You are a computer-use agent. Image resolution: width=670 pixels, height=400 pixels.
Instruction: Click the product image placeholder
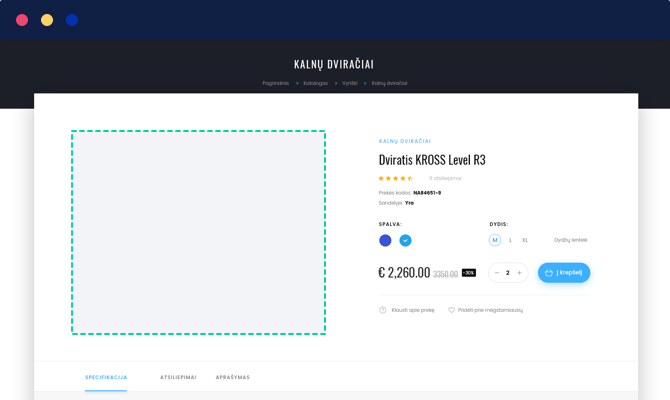[198, 232]
